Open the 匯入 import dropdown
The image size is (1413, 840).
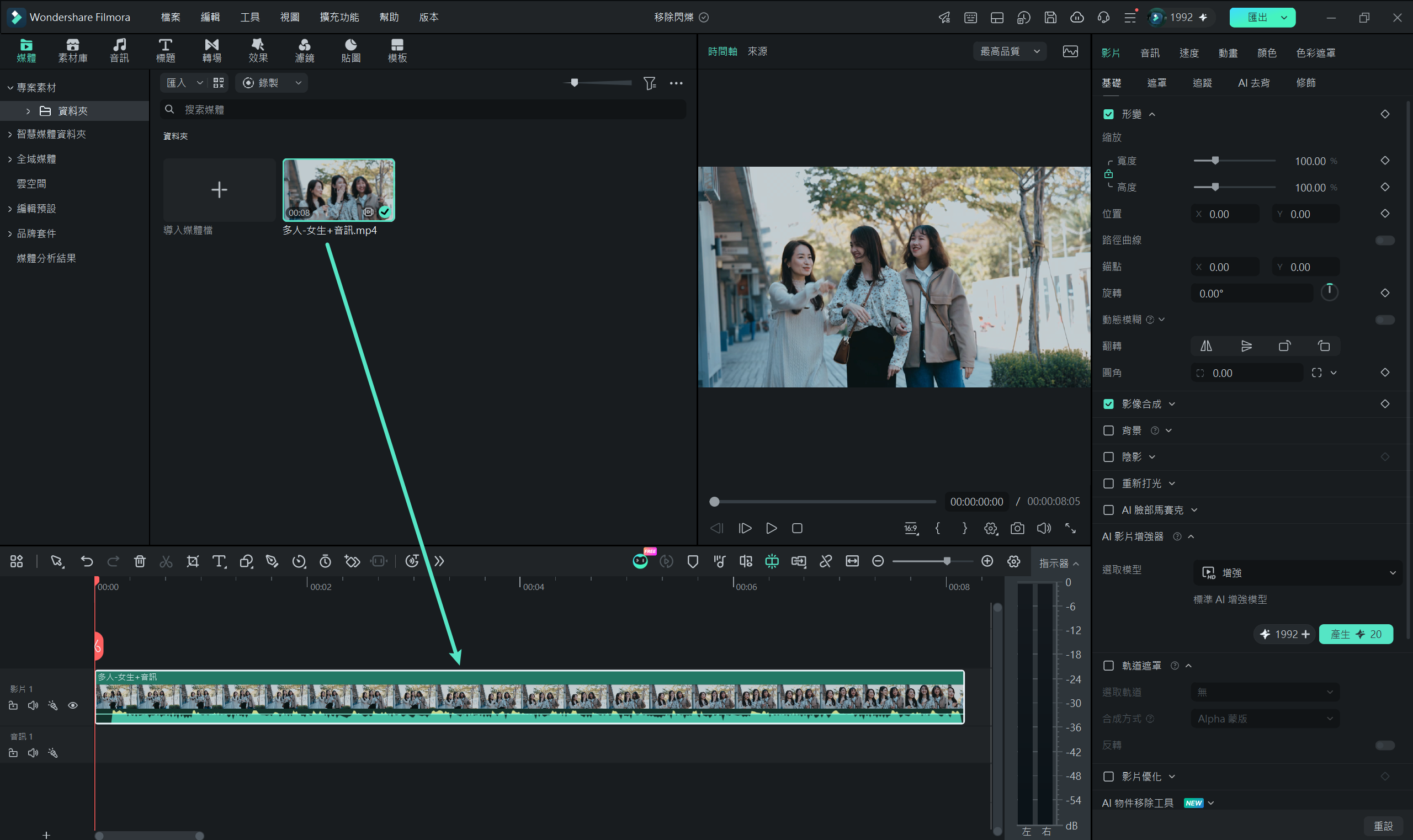pos(184,83)
